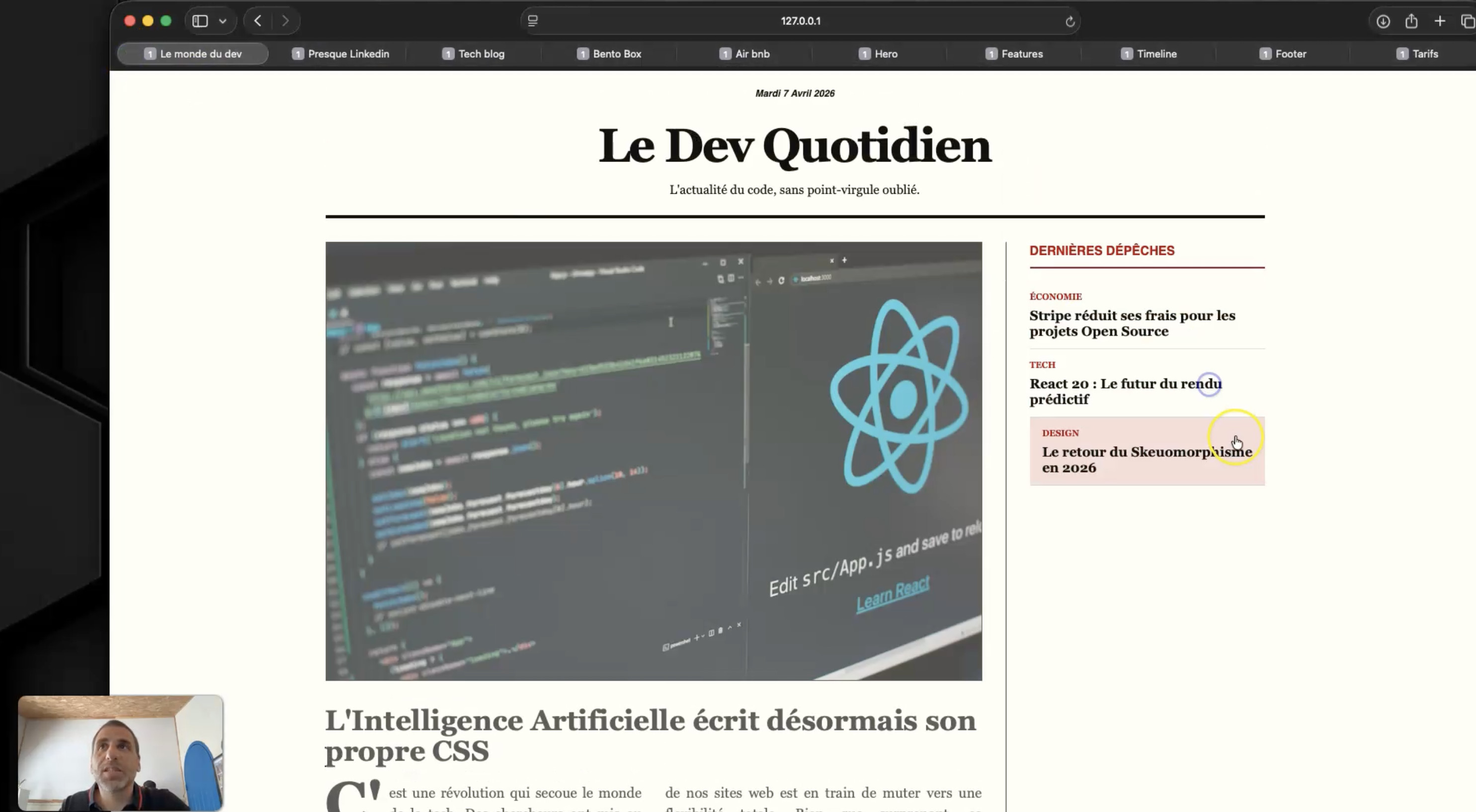Open the downloads icon in toolbar

point(1383,22)
